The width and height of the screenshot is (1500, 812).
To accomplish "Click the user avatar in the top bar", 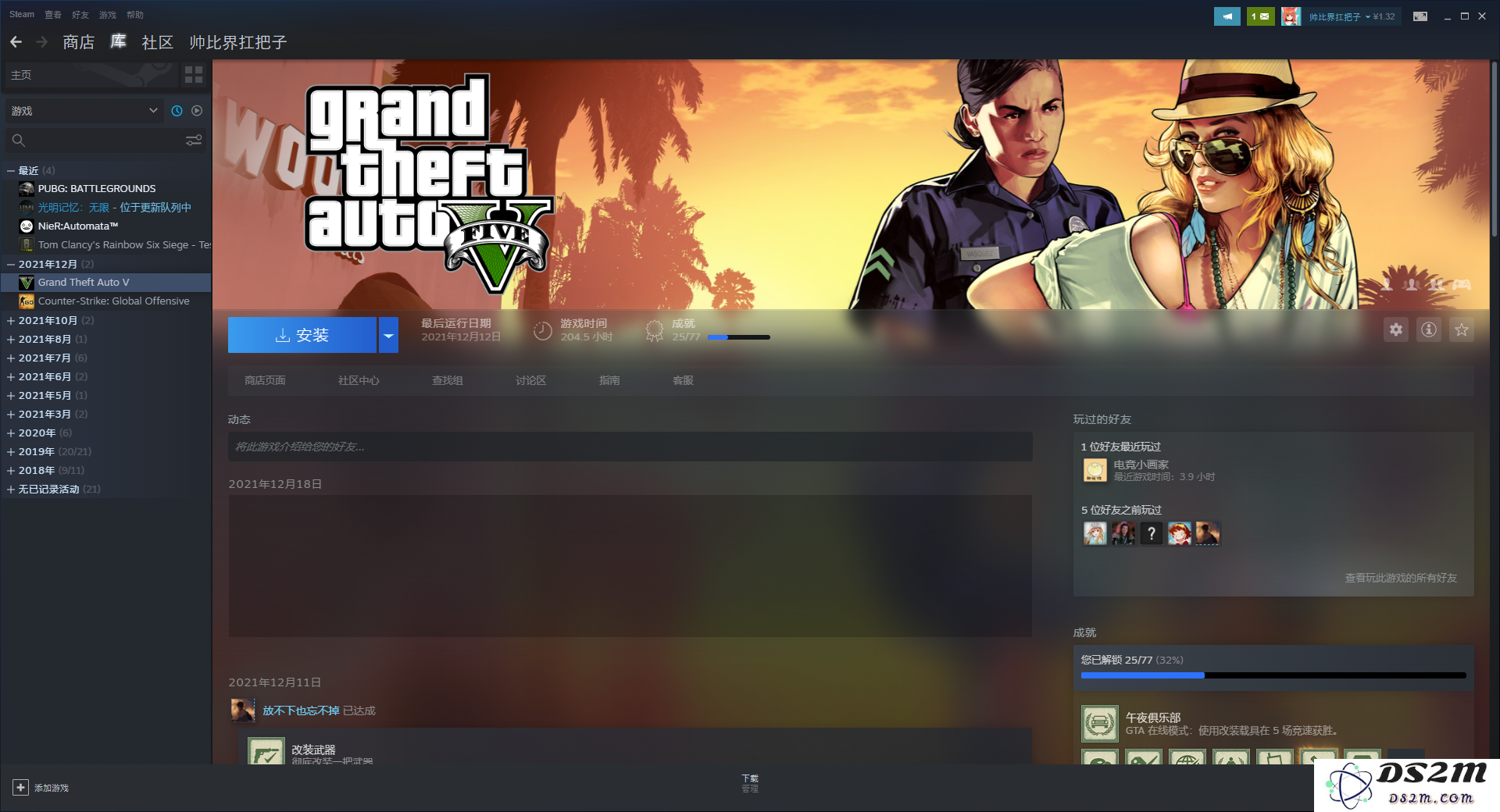I will point(1291,16).
